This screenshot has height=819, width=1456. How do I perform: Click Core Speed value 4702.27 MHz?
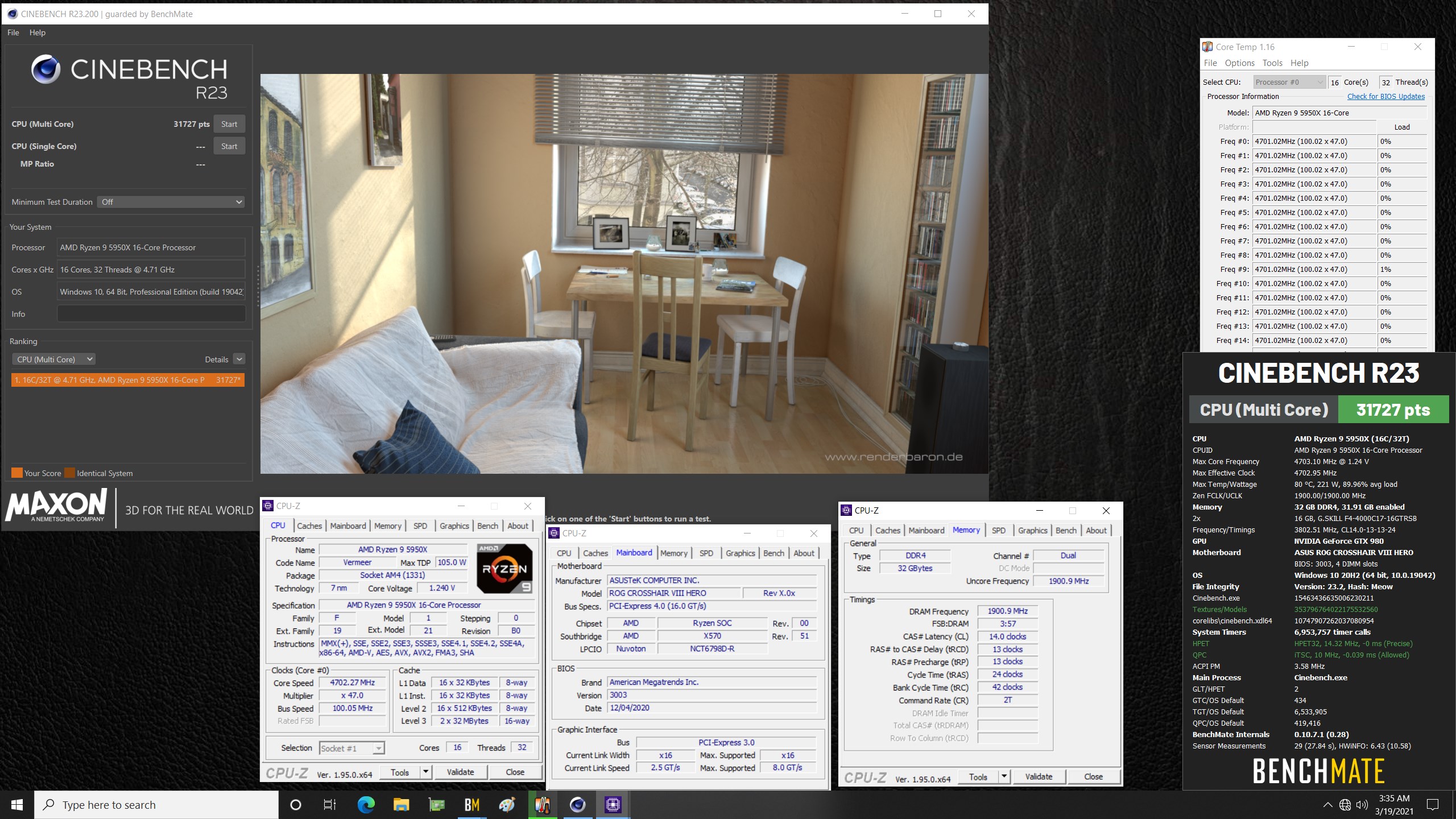pos(352,682)
